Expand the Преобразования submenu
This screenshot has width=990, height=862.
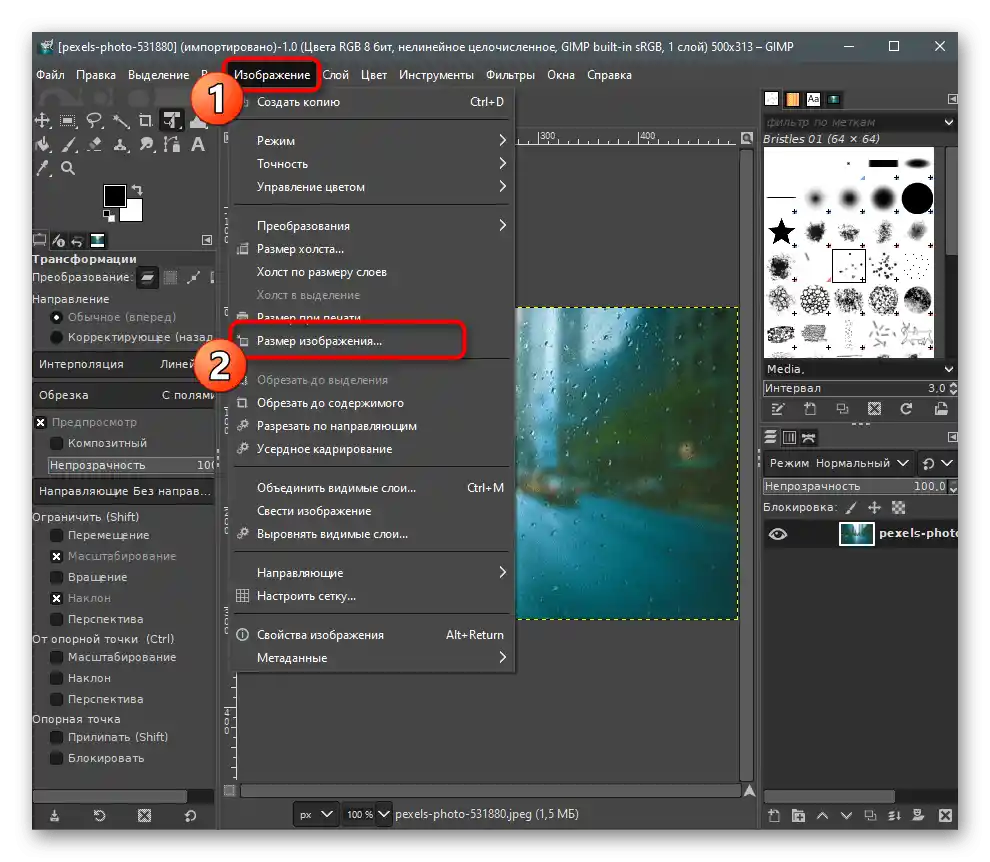point(374,225)
